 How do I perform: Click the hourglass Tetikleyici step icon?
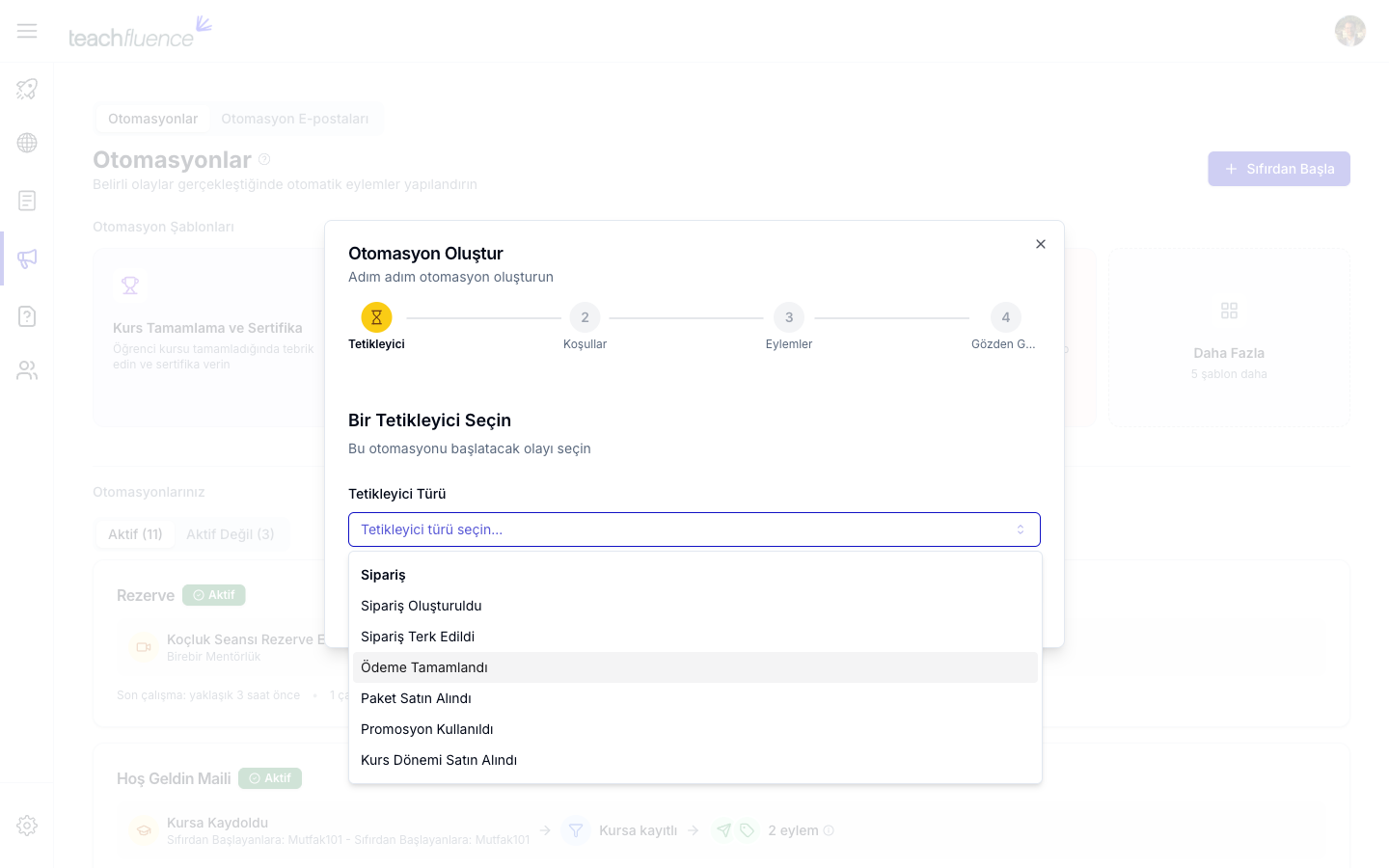click(x=376, y=317)
